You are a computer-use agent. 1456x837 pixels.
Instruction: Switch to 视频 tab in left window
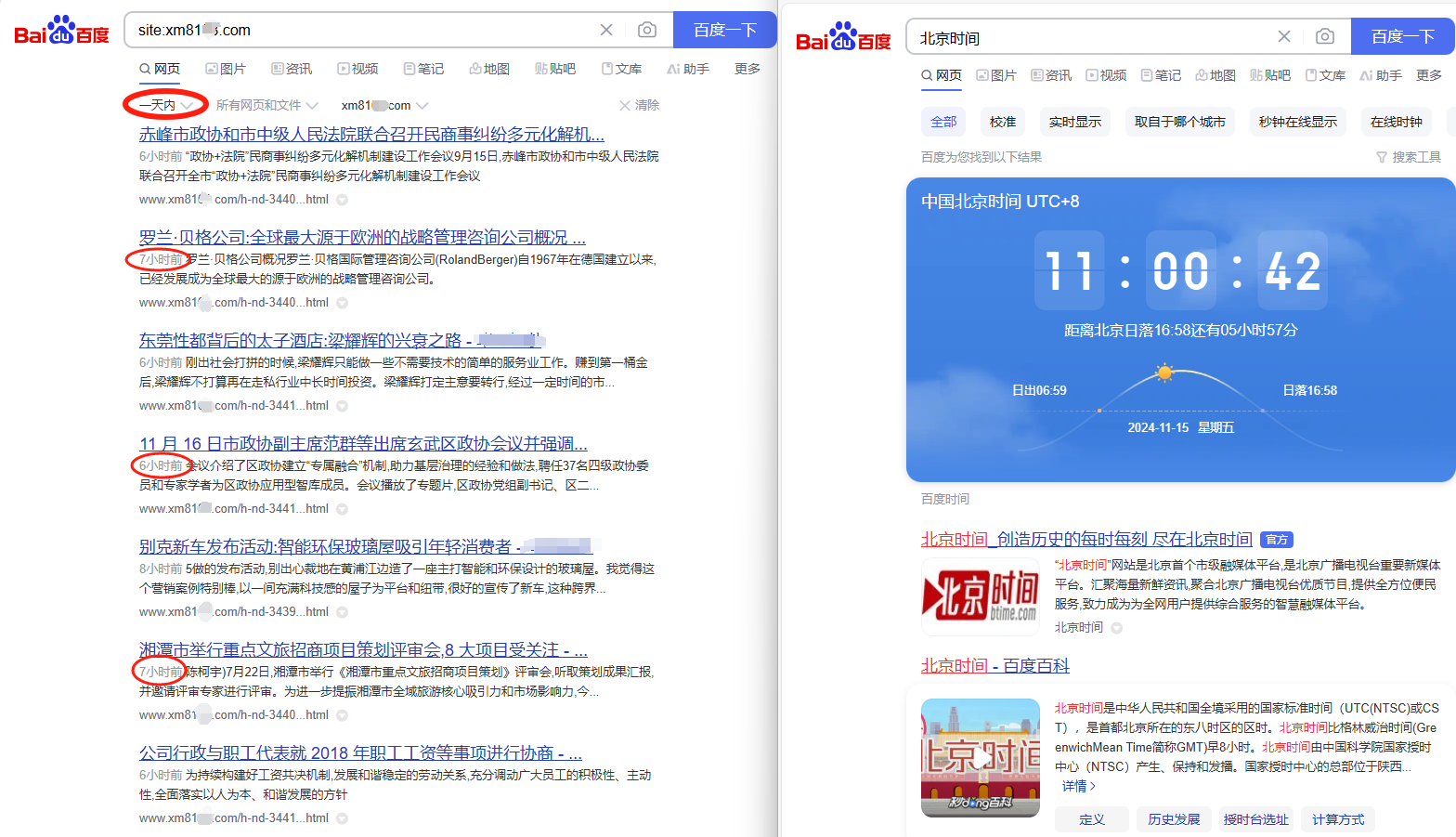[x=357, y=69]
